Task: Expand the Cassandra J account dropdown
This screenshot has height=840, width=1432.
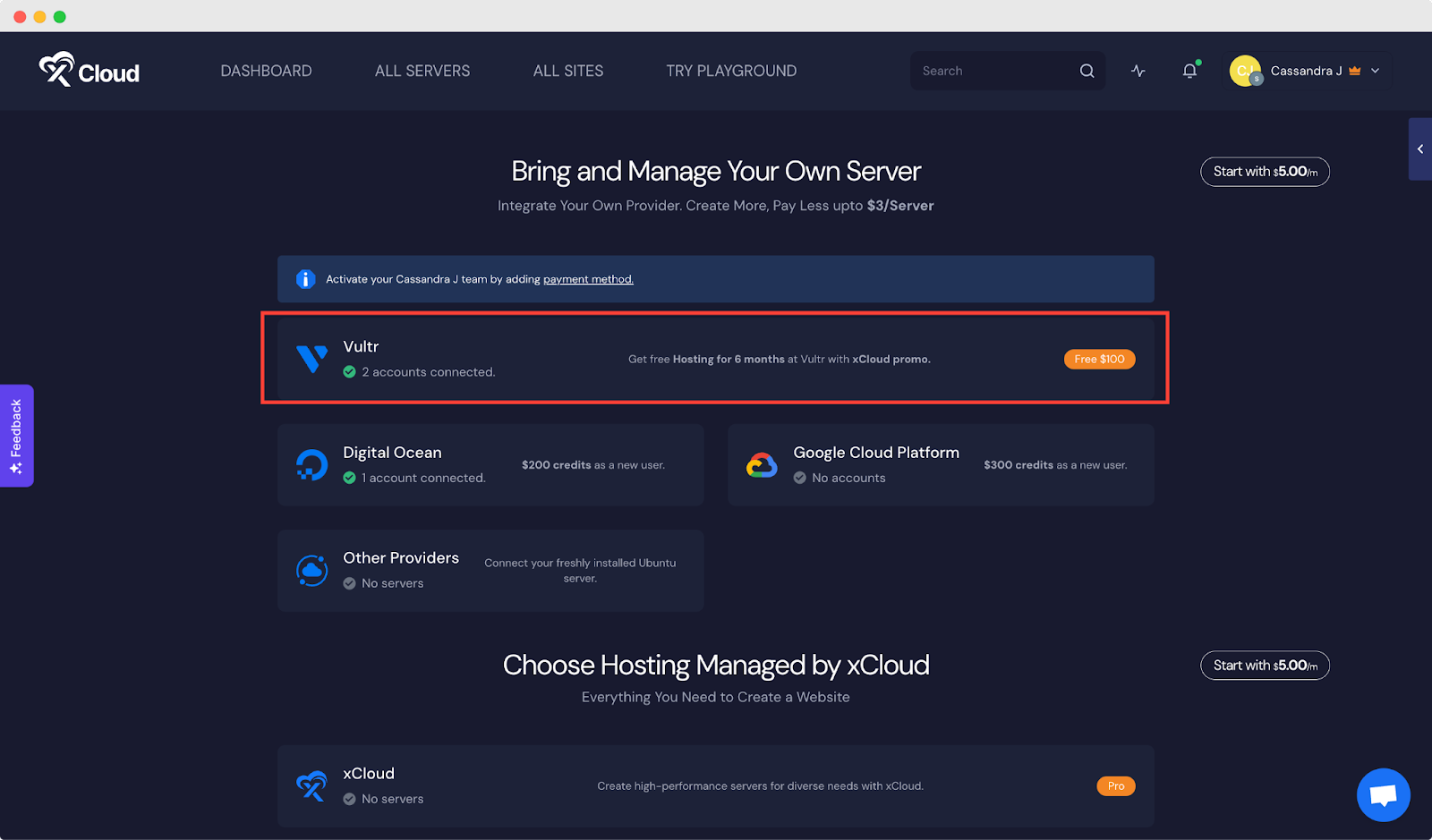Action: (x=1375, y=71)
